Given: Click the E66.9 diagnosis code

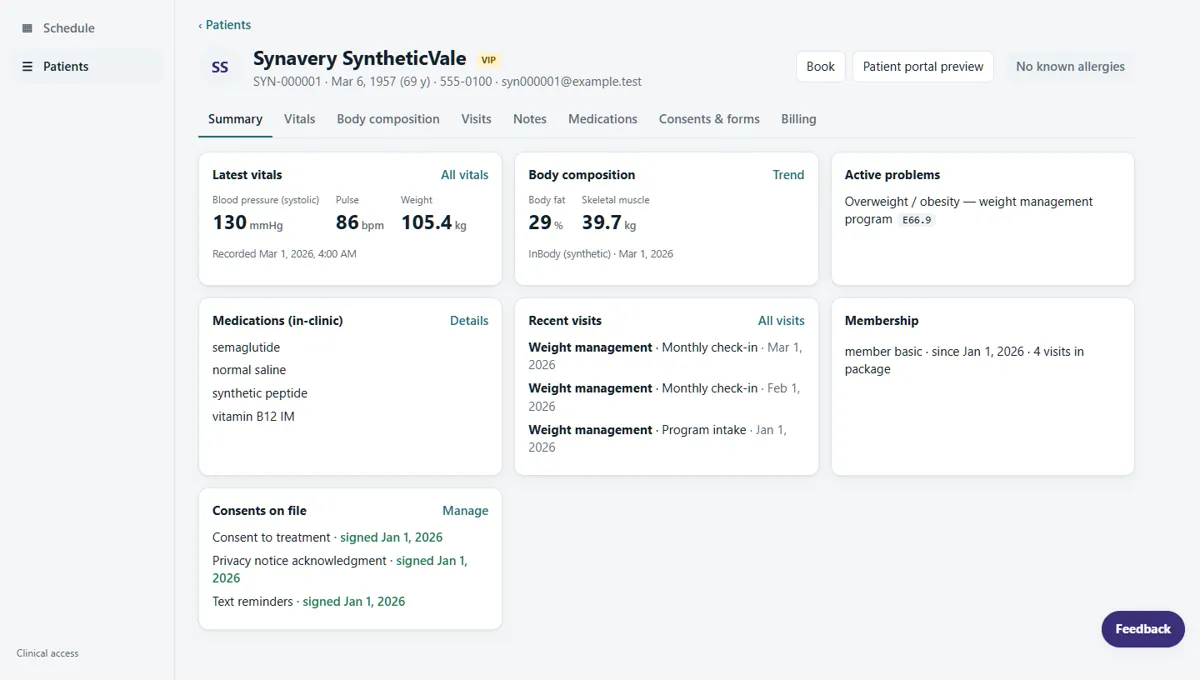Looking at the screenshot, I should [x=917, y=220].
